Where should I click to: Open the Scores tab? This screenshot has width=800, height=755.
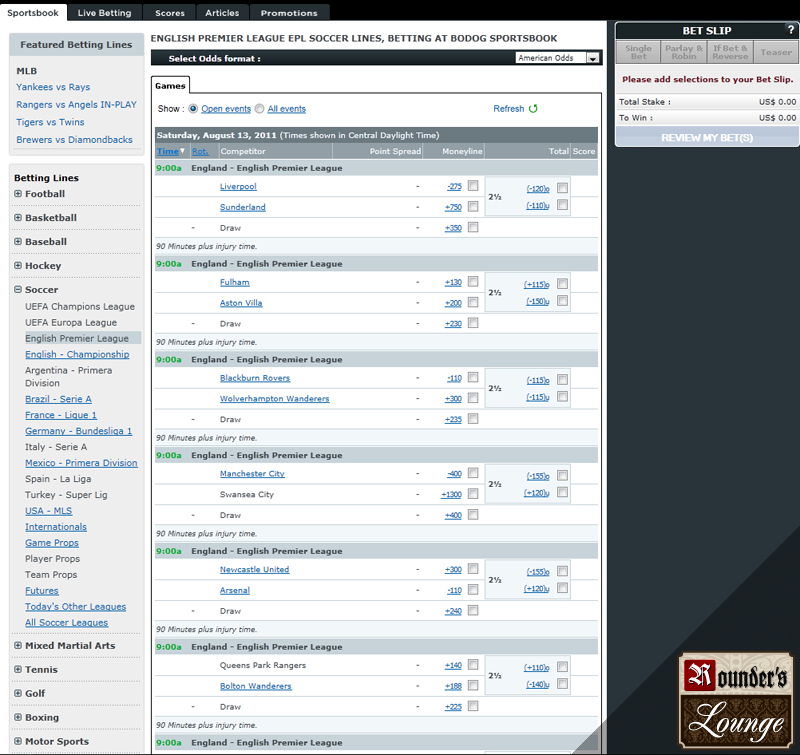click(170, 13)
